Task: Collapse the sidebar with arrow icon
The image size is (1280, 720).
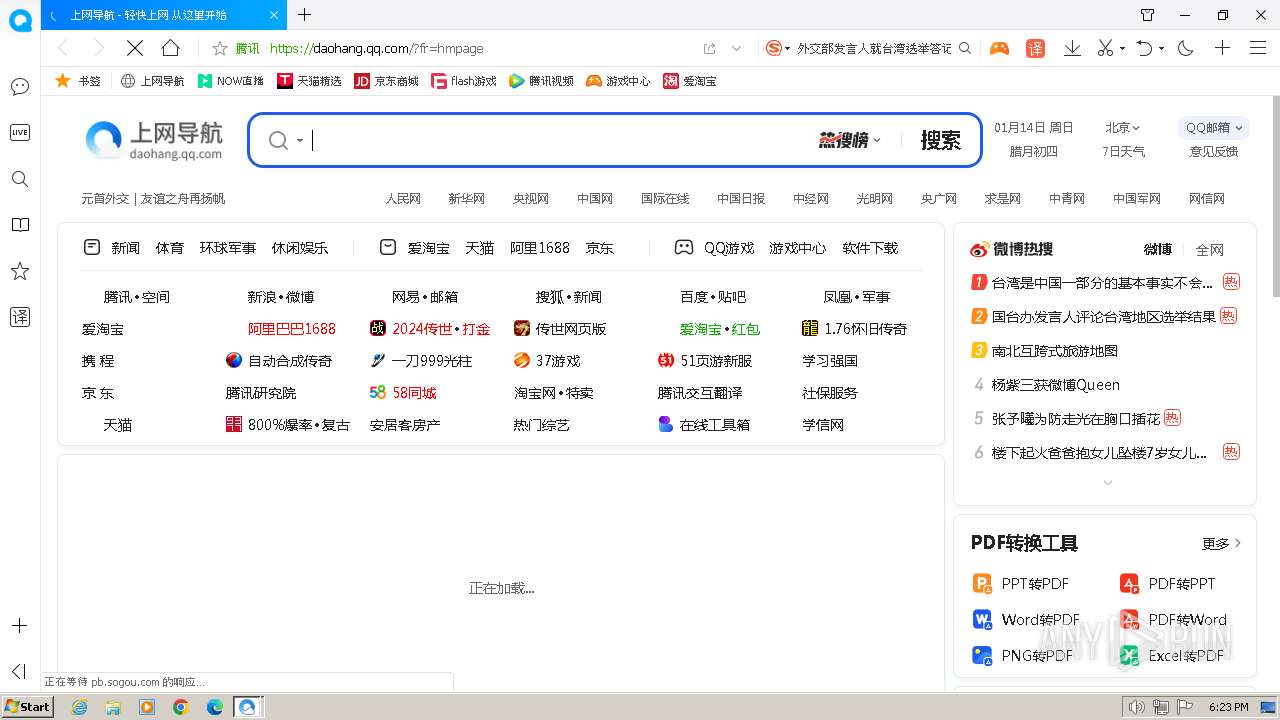Action: (x=19, y=671)
